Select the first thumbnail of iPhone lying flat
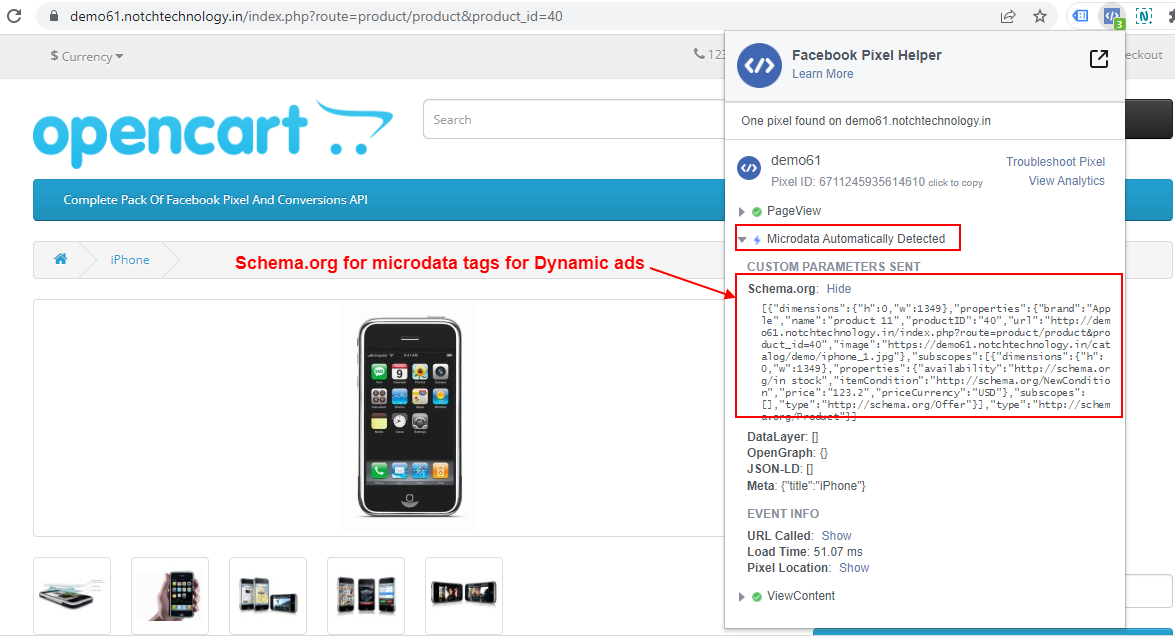The image size is (1175, 641). 72,595
